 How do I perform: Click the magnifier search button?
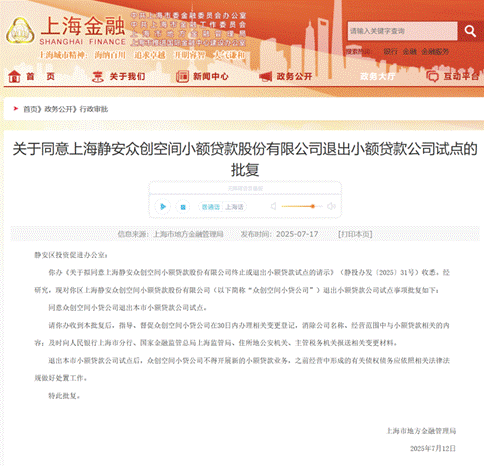(x=470, y=31)
